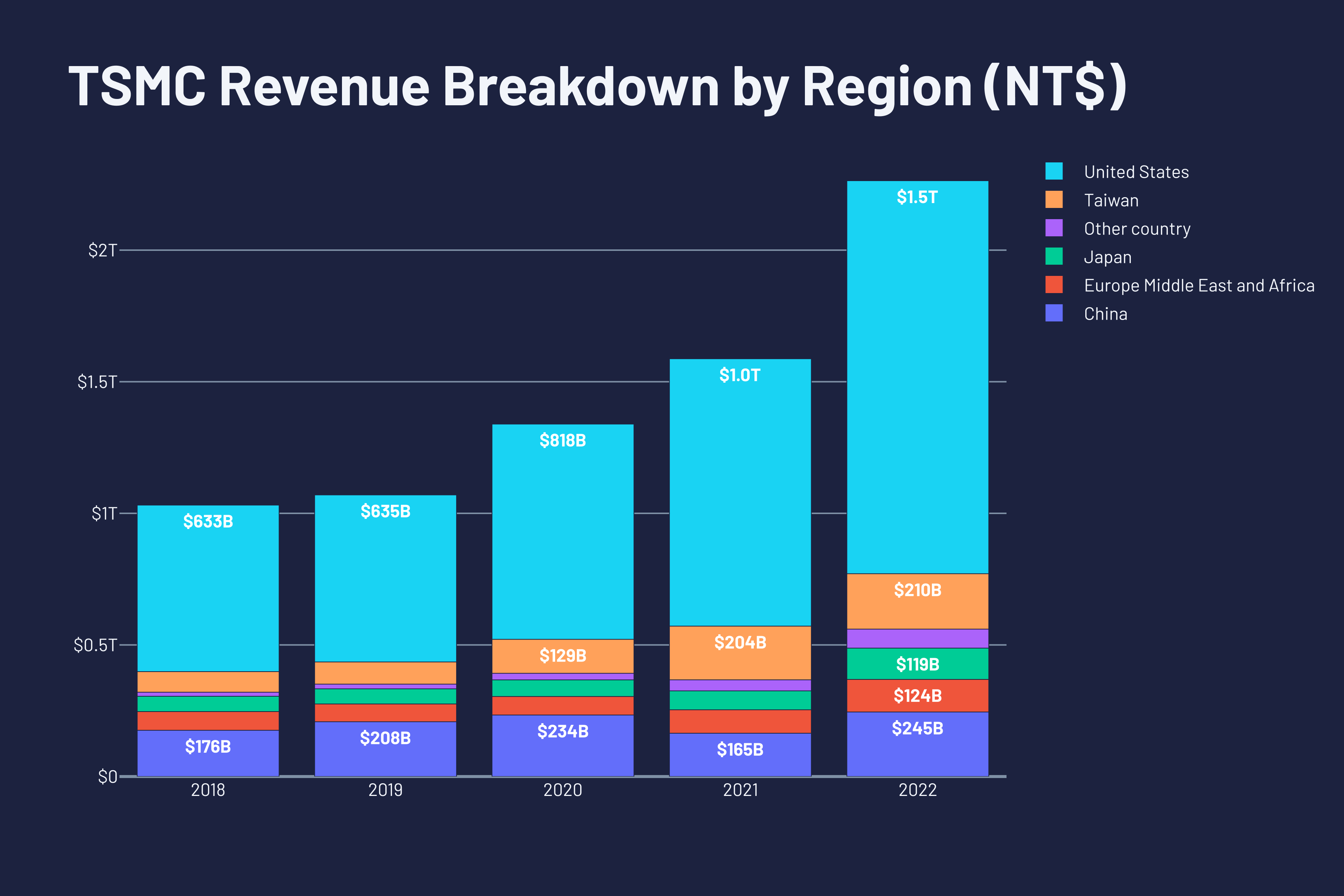Screen dimensions: 1344x896
Task: Click the Europe Middle East and Africa swatch
Action: point(1054,284)
